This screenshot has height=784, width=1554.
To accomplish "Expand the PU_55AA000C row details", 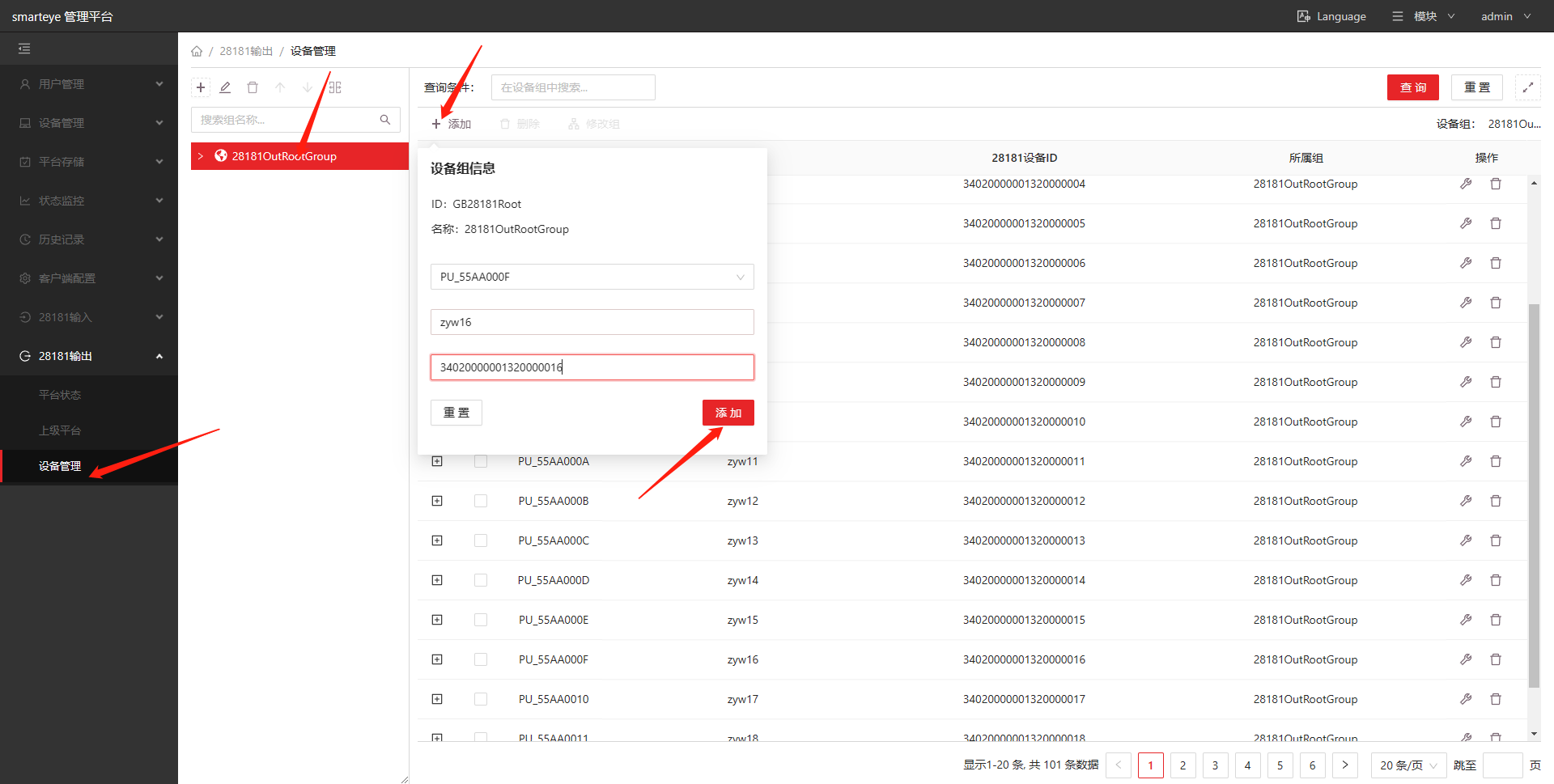I will point(437,540).
